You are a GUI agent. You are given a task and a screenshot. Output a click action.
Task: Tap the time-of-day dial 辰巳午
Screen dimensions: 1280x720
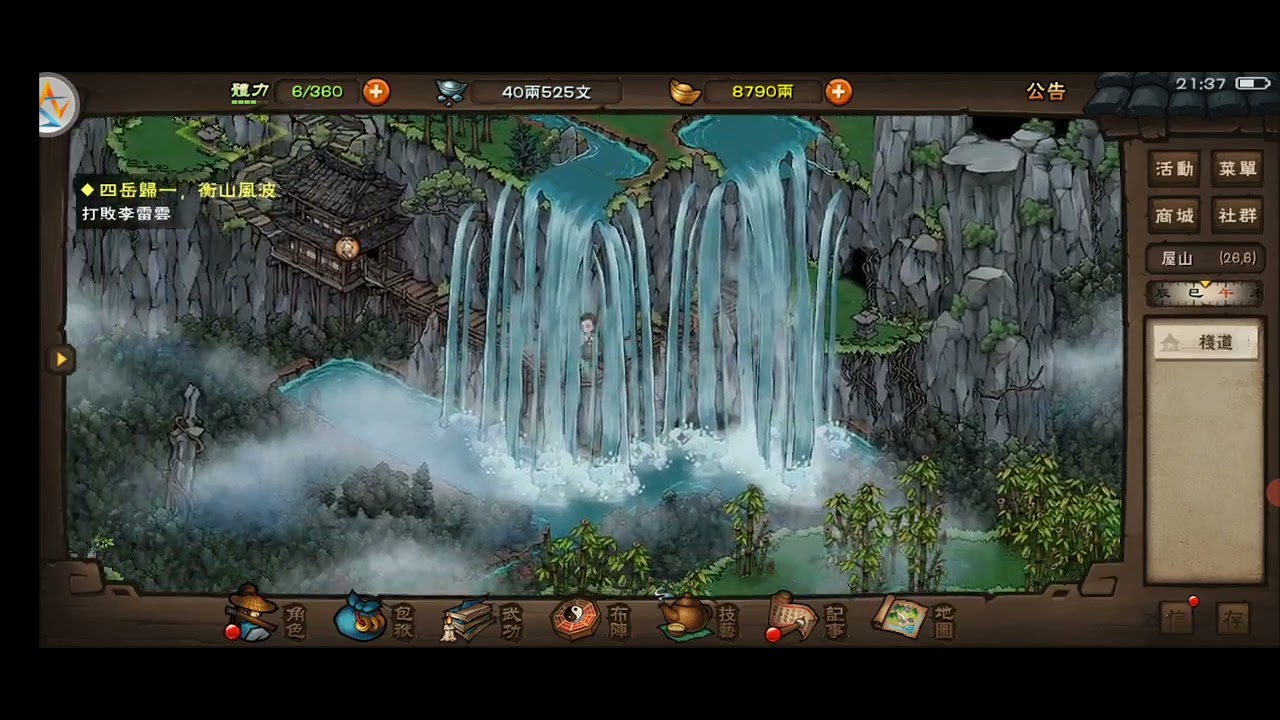click(1204, 293)
